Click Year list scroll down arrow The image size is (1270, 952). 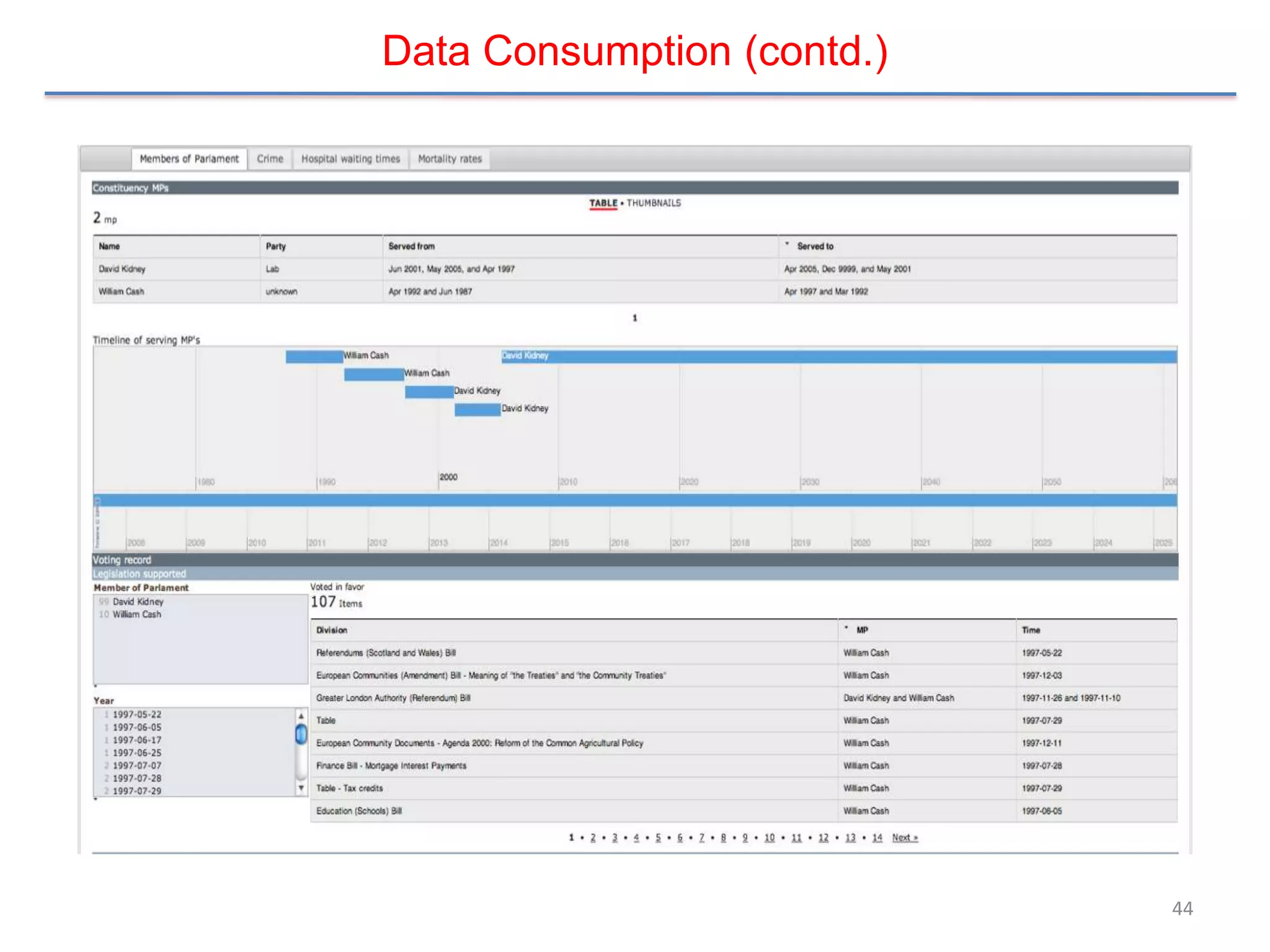pyautogui.click(x=301, y=788)
